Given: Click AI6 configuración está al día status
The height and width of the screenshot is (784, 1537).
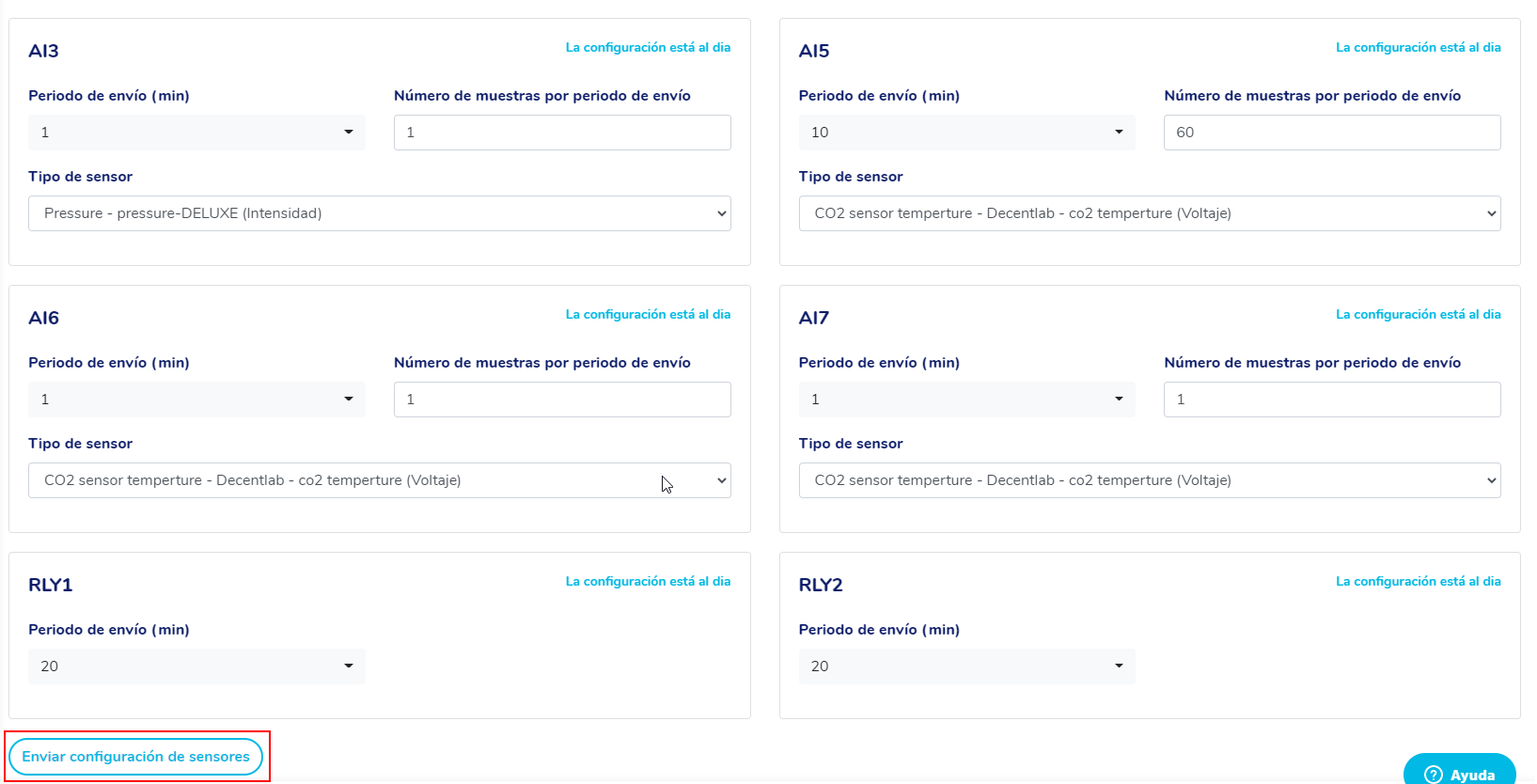Looking at the screenshot, I should [648, 315].
